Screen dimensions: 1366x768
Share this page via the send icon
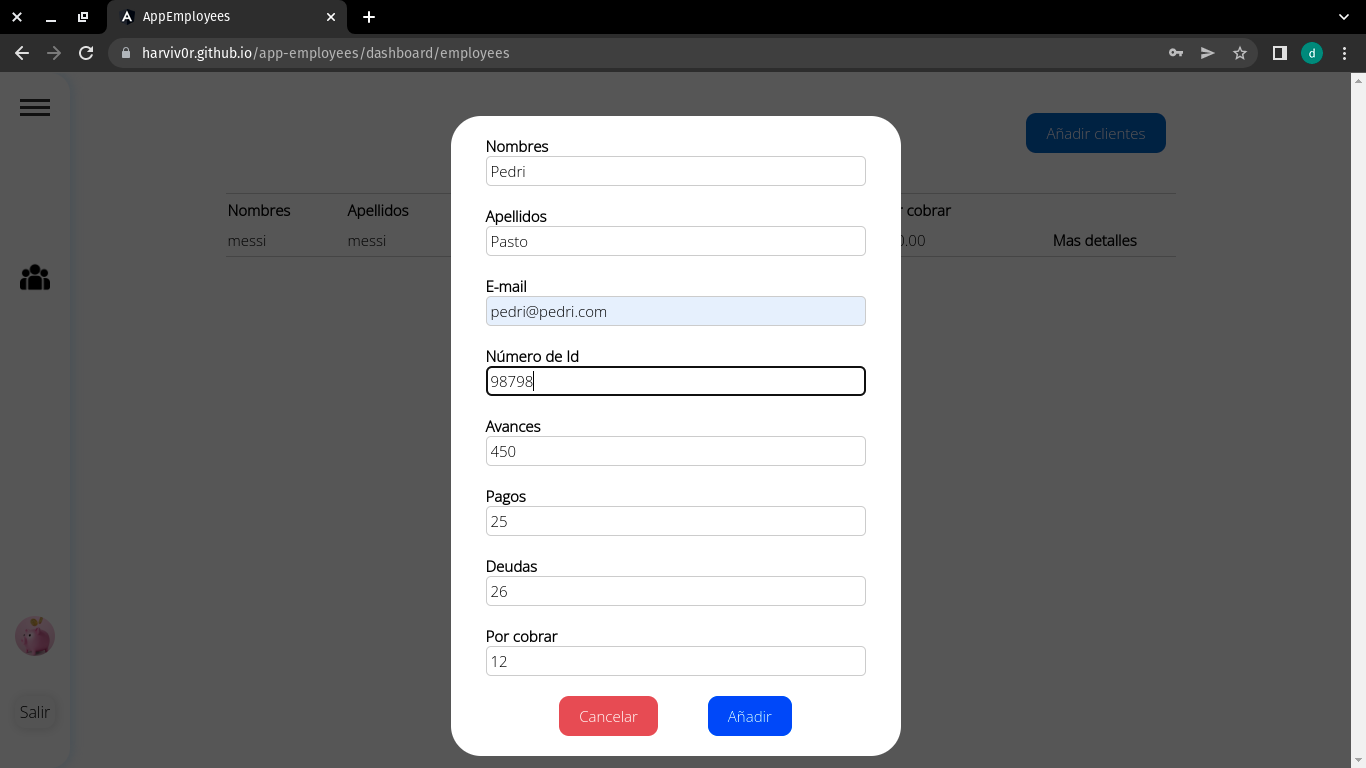pos(1208,53)
